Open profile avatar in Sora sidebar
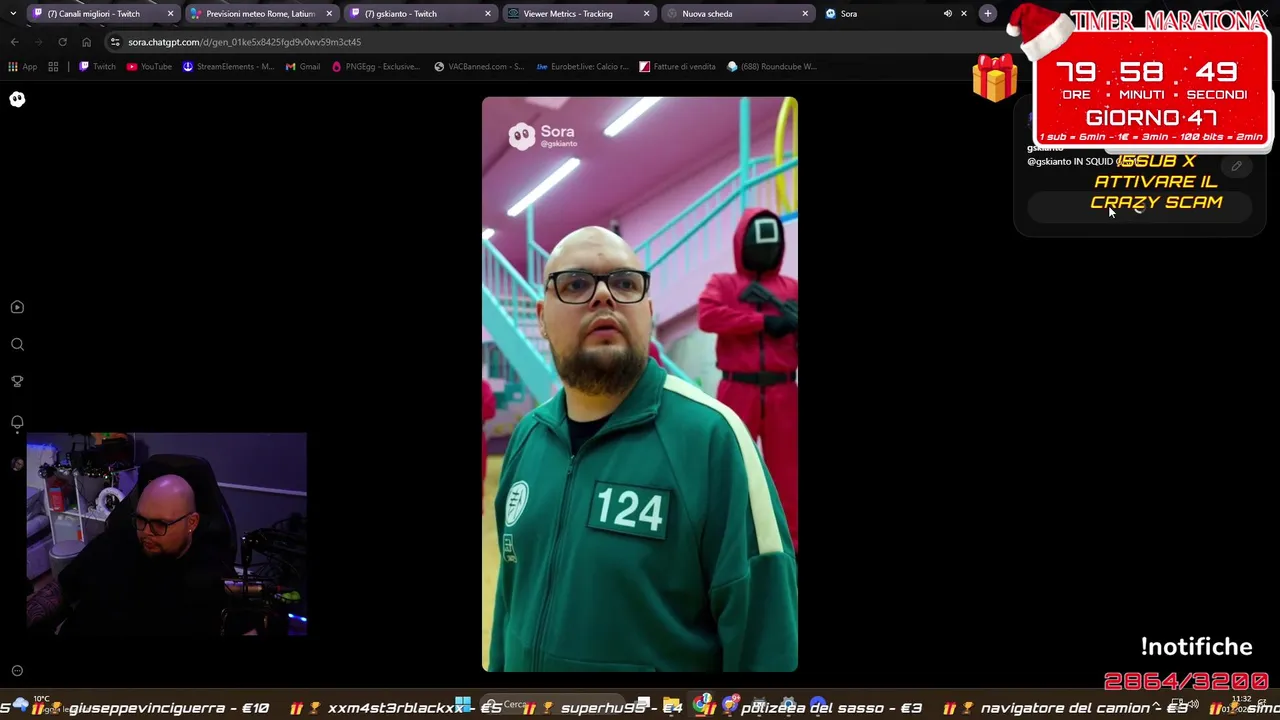The height and width of the screenshot is (720, 1280). point(17,463)
